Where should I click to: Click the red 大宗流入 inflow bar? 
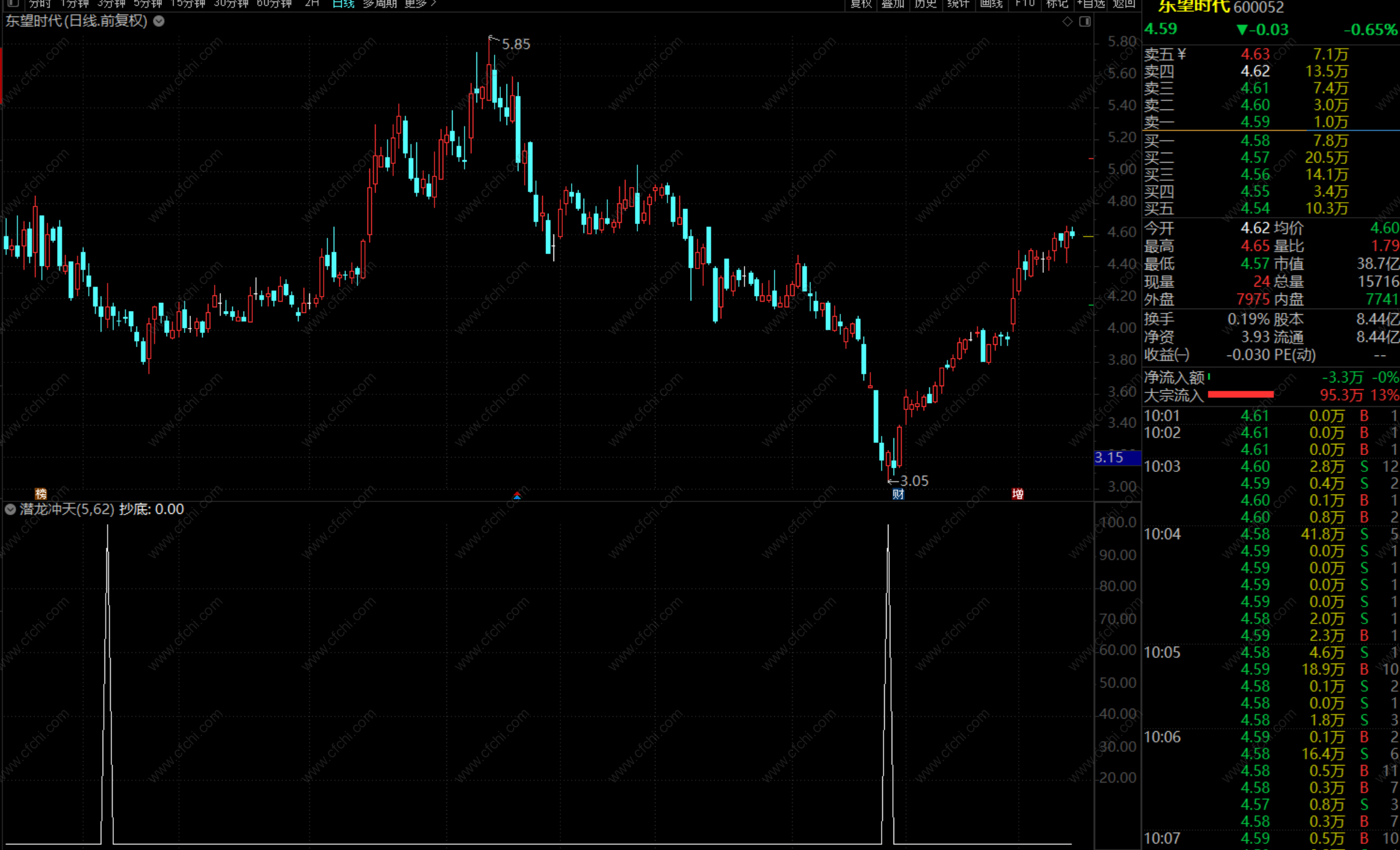(1240, 394)
